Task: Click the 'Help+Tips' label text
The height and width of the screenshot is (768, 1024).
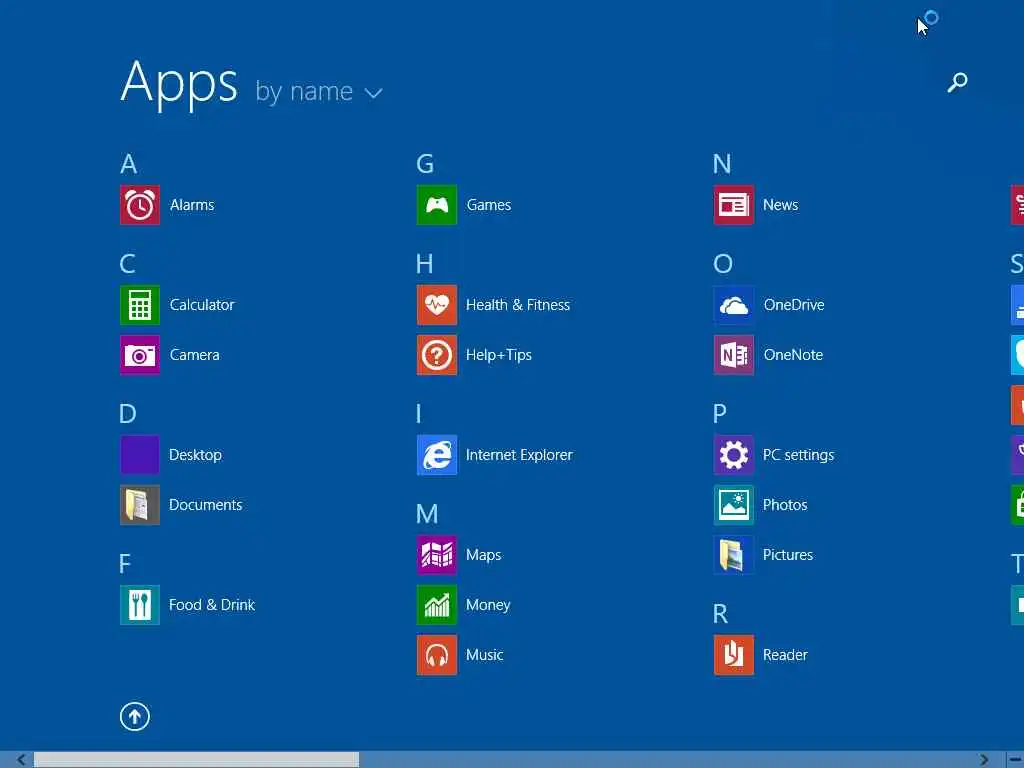Action: (499, 355)
